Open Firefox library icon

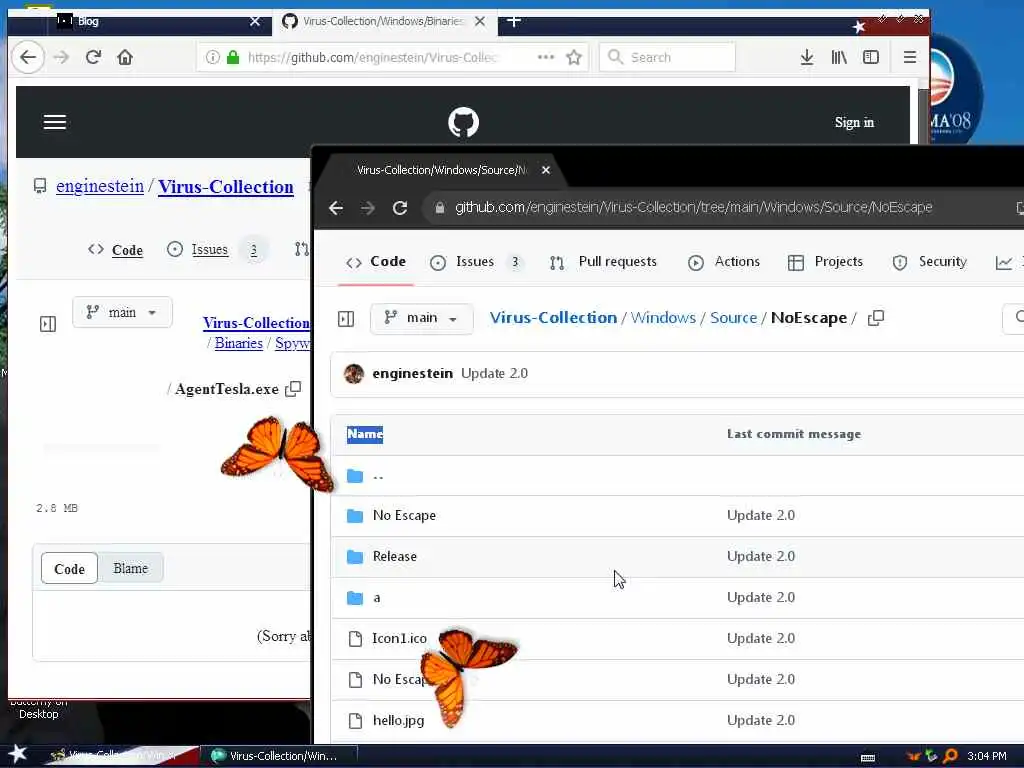click(839, 57)
